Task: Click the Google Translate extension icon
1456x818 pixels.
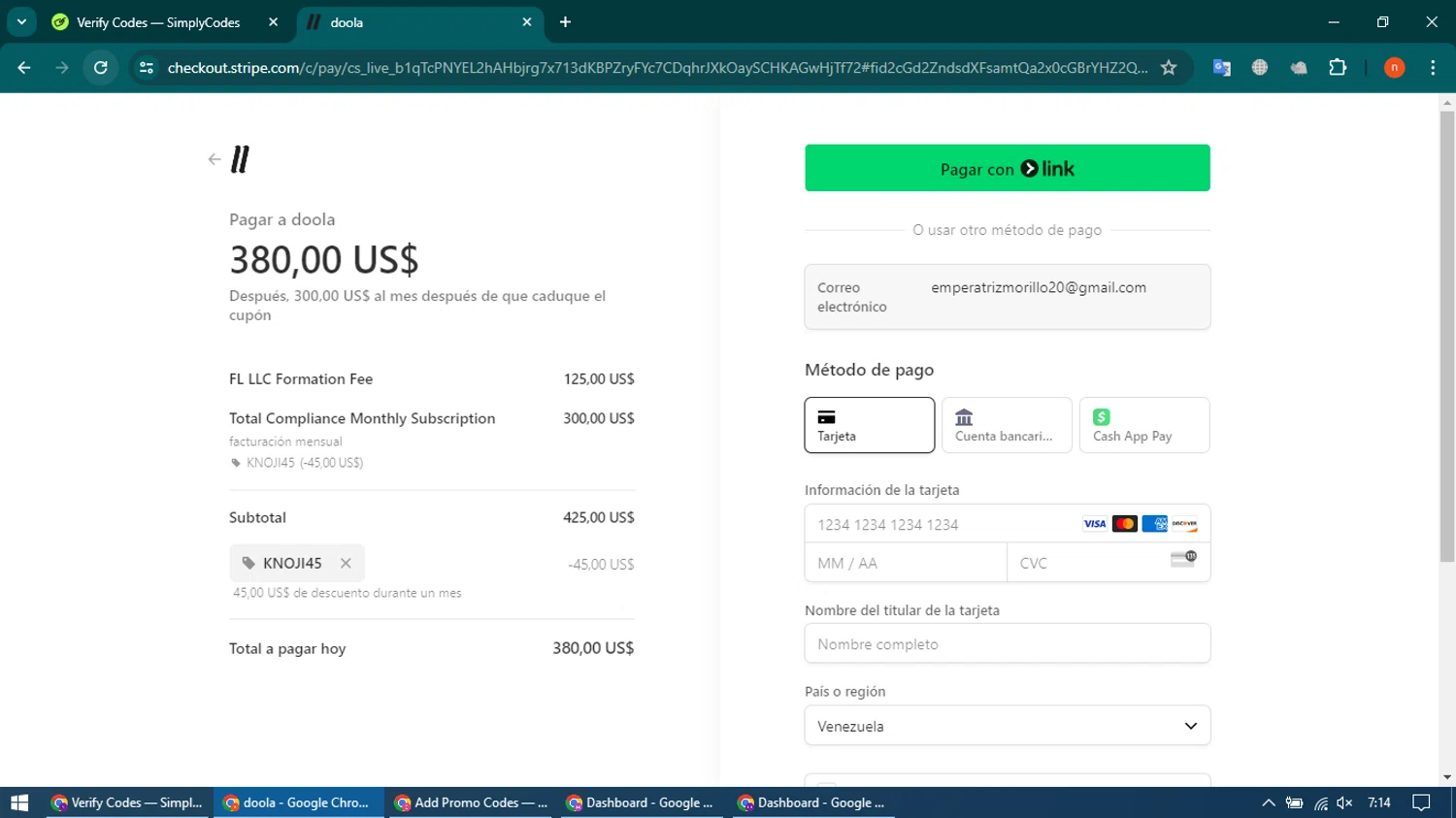Action: tap(1222, 68)
